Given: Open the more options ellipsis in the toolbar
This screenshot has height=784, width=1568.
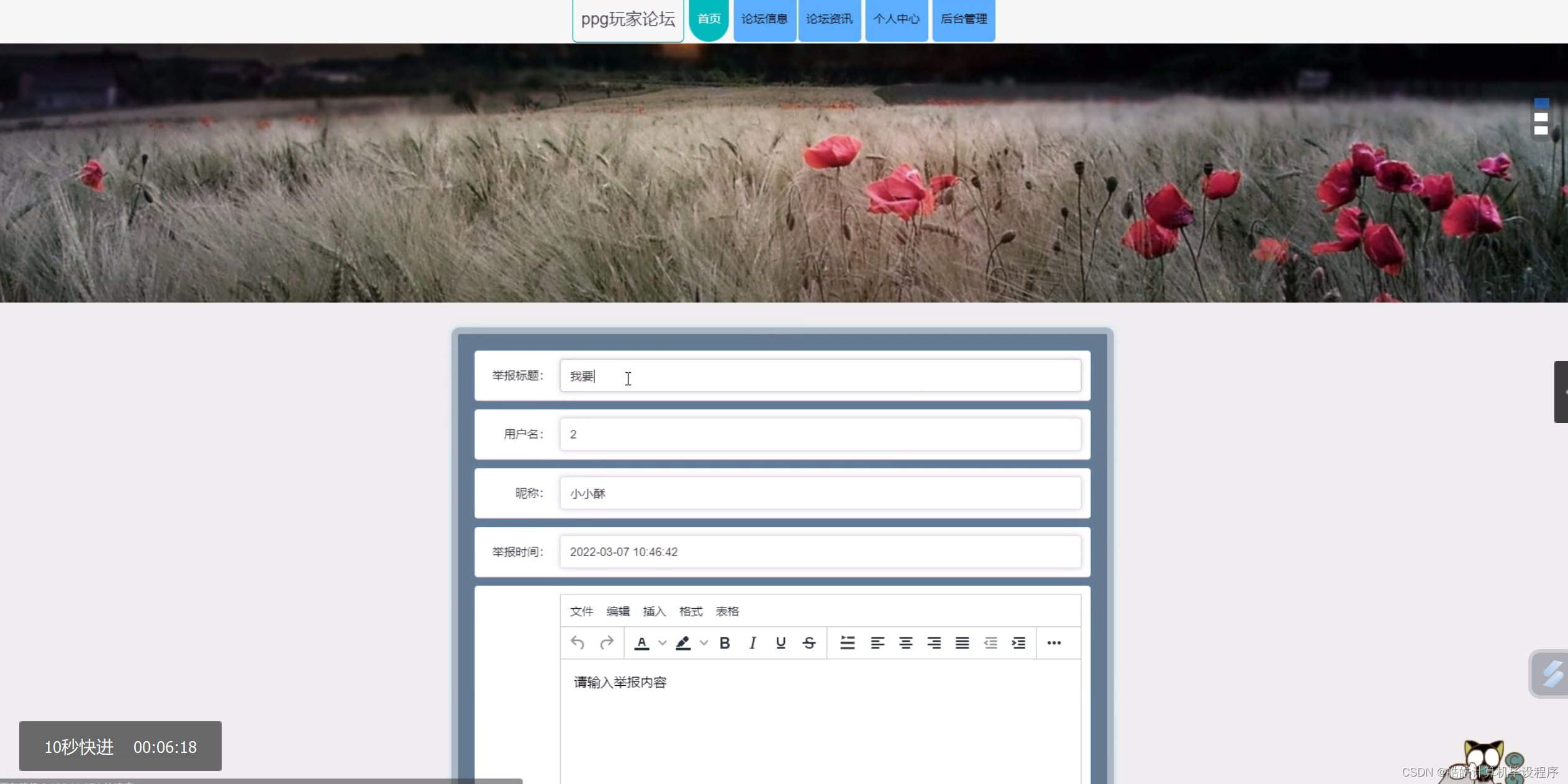Looking at the screenshot, I should click(1054, 642).
